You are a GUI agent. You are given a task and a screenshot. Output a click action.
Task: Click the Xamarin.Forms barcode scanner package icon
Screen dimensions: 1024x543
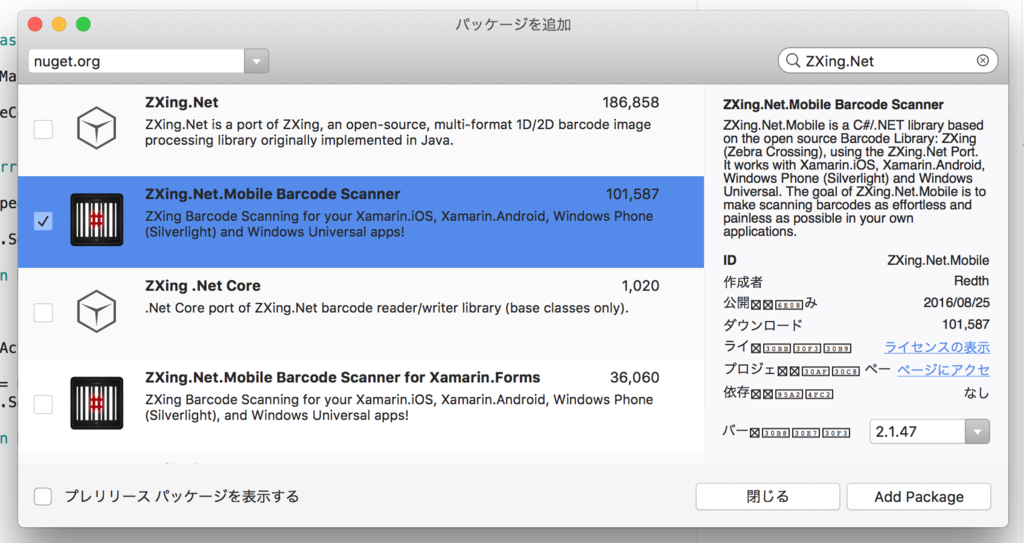click(x=97, y=403)
